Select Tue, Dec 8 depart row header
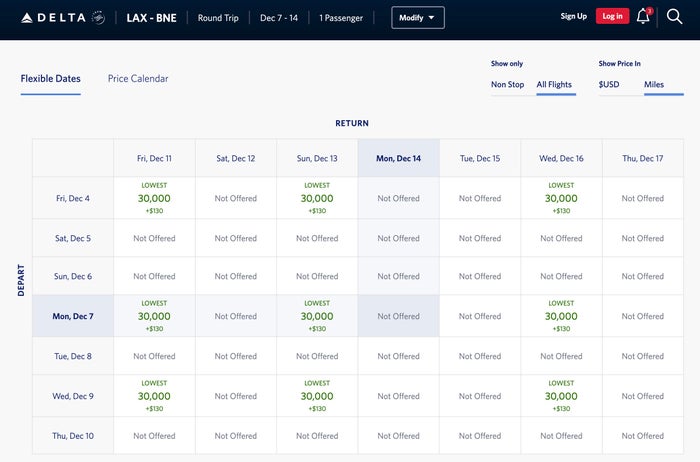The width and height of the screenshot is (700, 462). 73,356
